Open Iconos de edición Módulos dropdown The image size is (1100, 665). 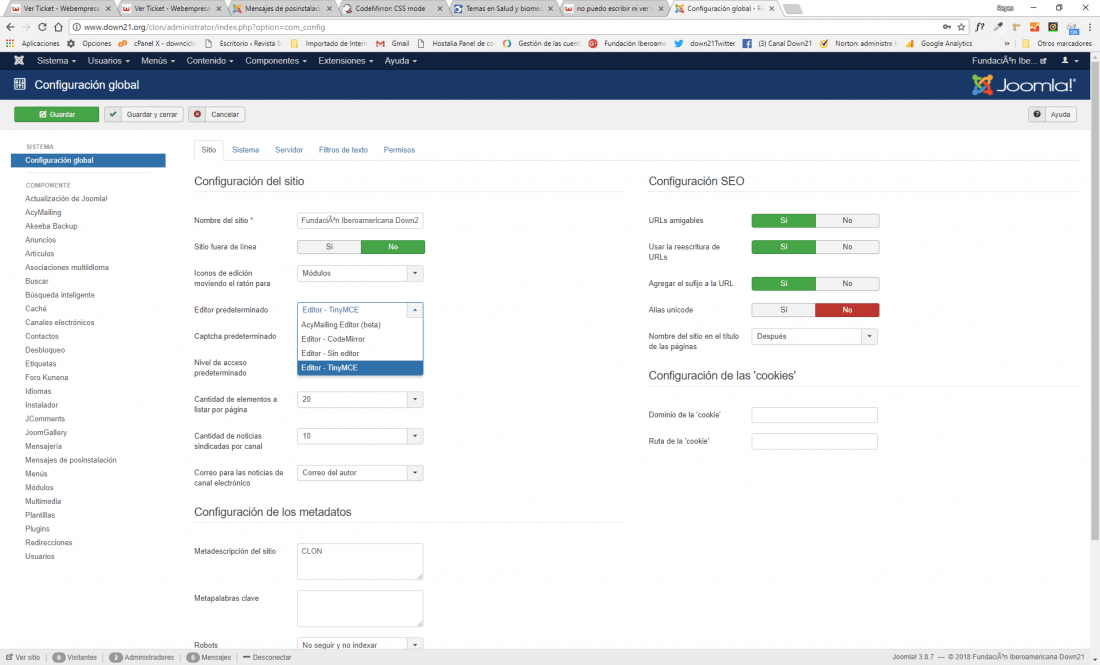tap(360, 274)
